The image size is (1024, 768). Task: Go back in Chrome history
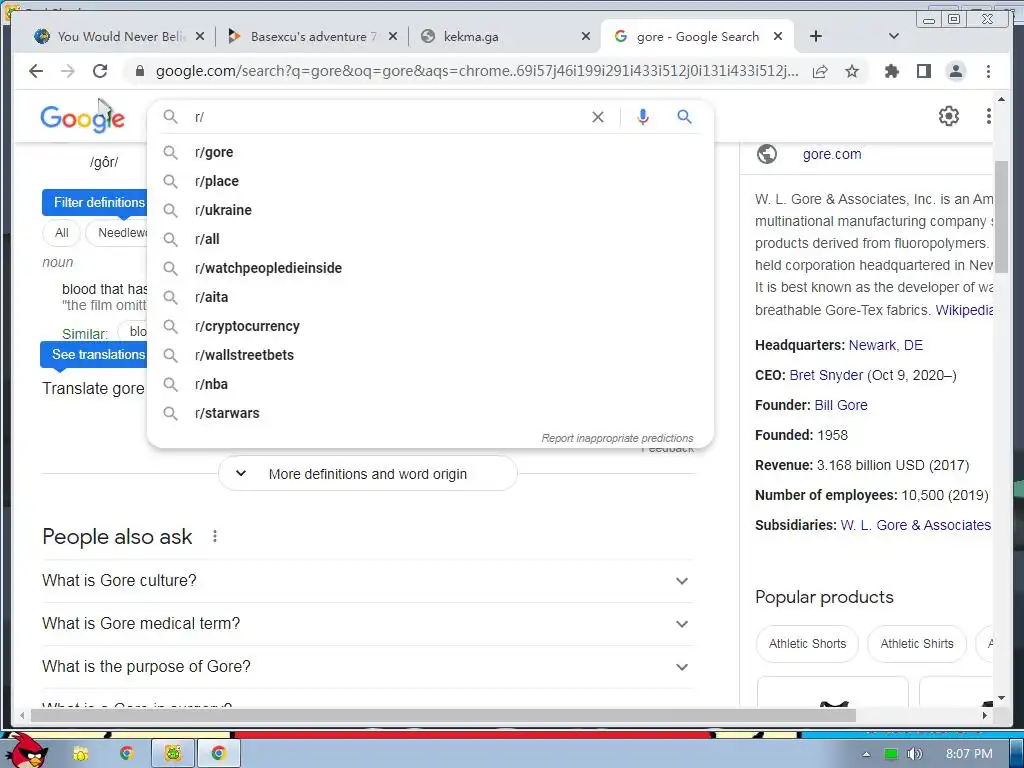(x=36, y=71)
